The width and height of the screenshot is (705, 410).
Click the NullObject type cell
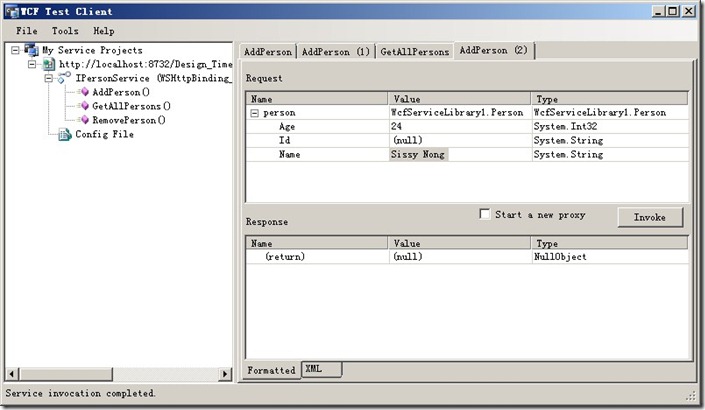610,257
